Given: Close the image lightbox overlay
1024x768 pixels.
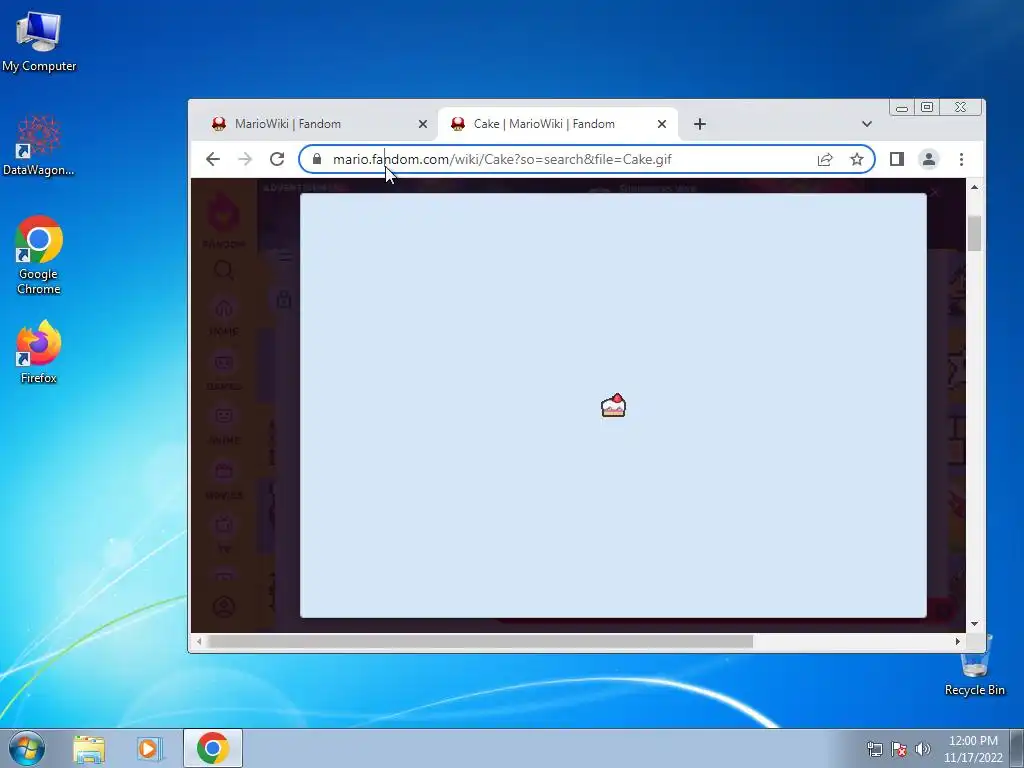Looking at the screenshot, I should 935,192.
